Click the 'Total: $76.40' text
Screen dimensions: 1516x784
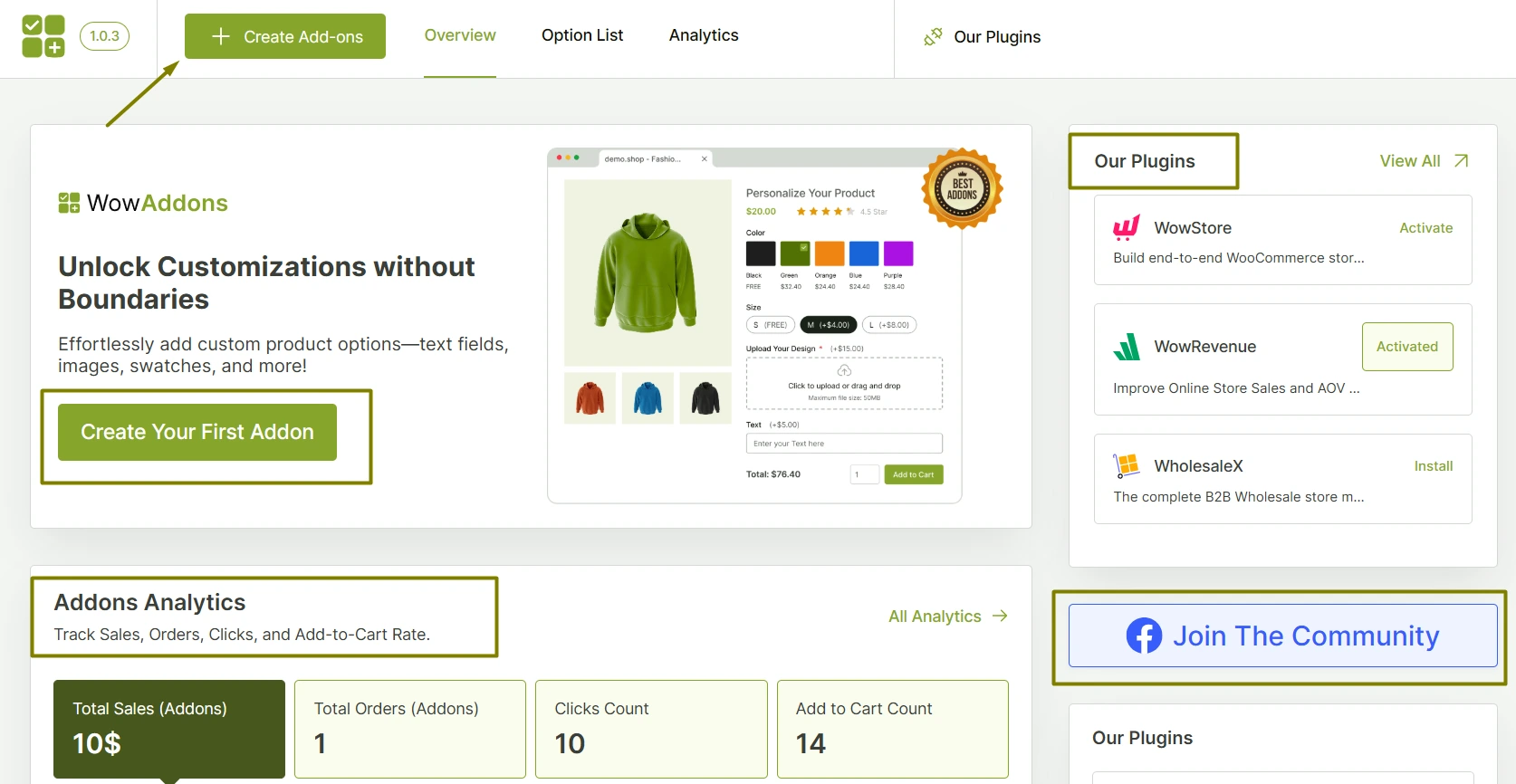tap(773, 474)
